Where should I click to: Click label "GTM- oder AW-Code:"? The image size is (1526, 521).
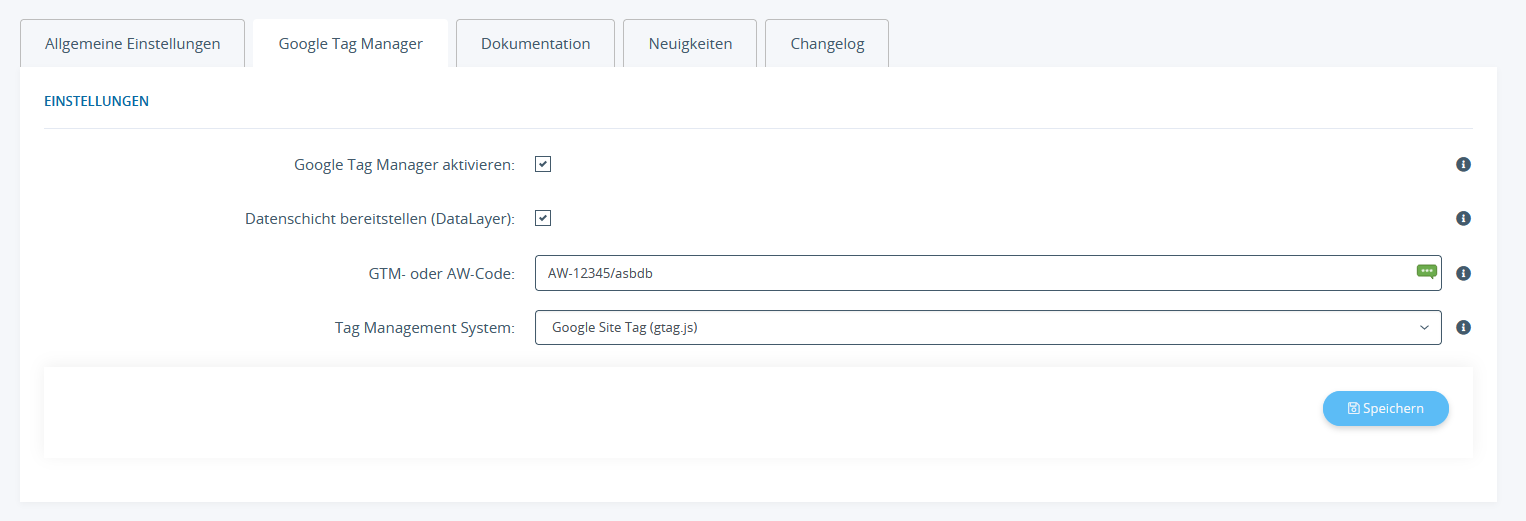441,273
